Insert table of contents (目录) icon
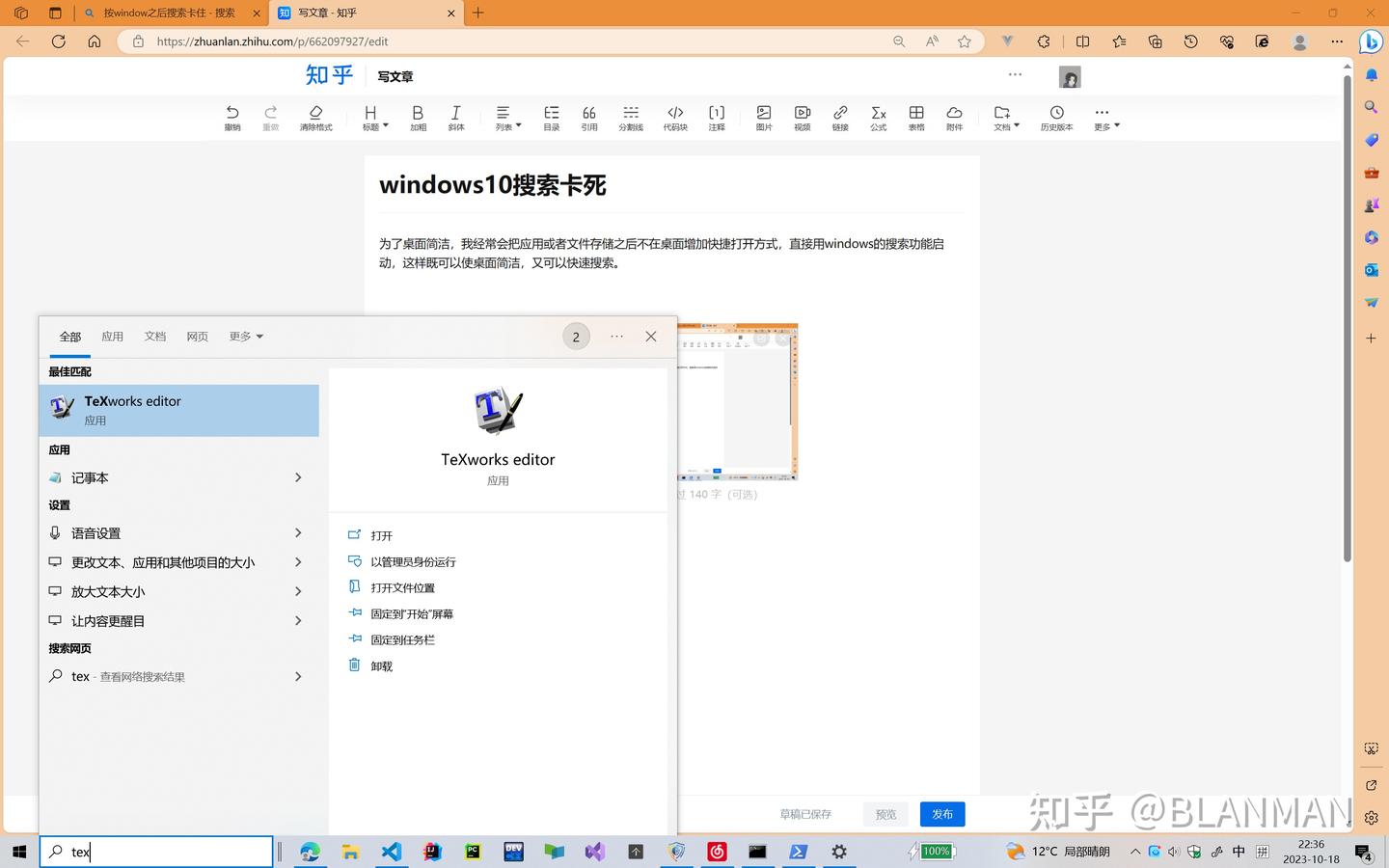 [x=551, y=118]
